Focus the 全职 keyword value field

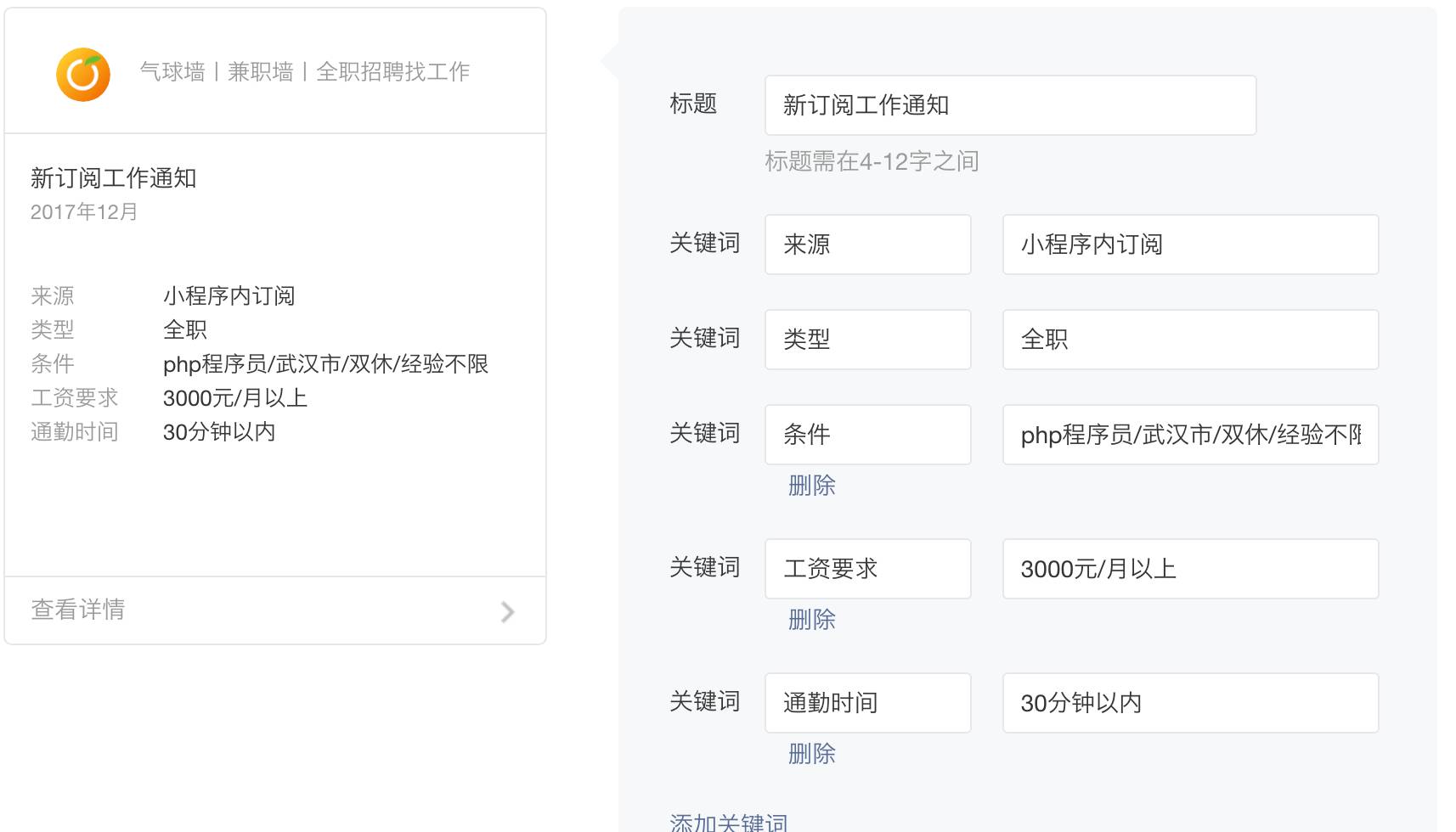[x=1189, y=340]
